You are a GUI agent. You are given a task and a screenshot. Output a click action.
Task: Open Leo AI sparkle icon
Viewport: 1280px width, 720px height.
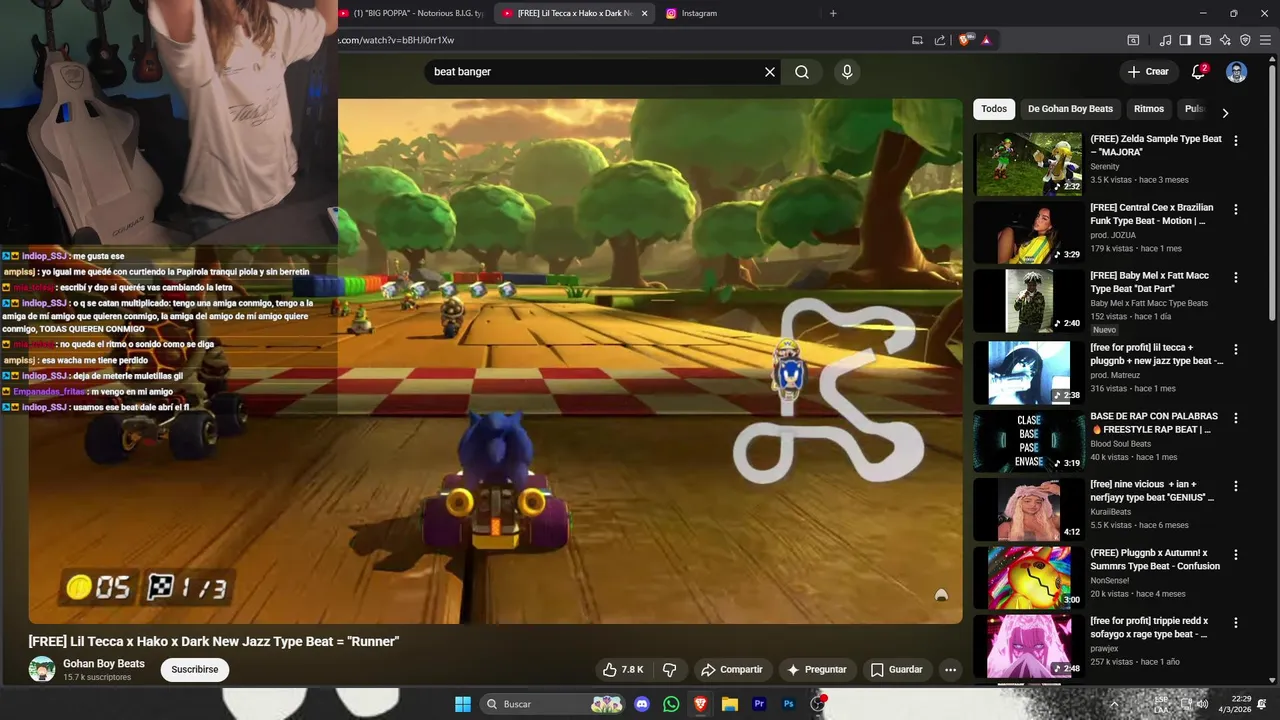coord(1225,40)
